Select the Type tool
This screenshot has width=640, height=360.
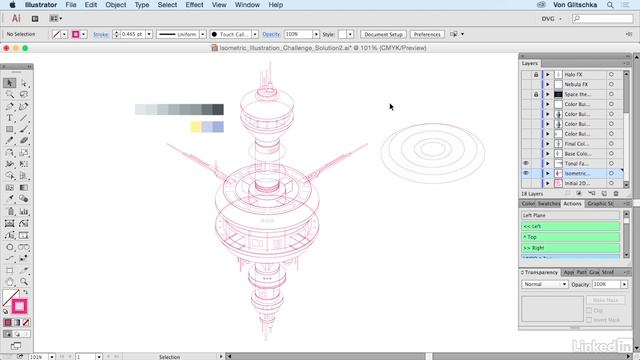click(9, 118)
